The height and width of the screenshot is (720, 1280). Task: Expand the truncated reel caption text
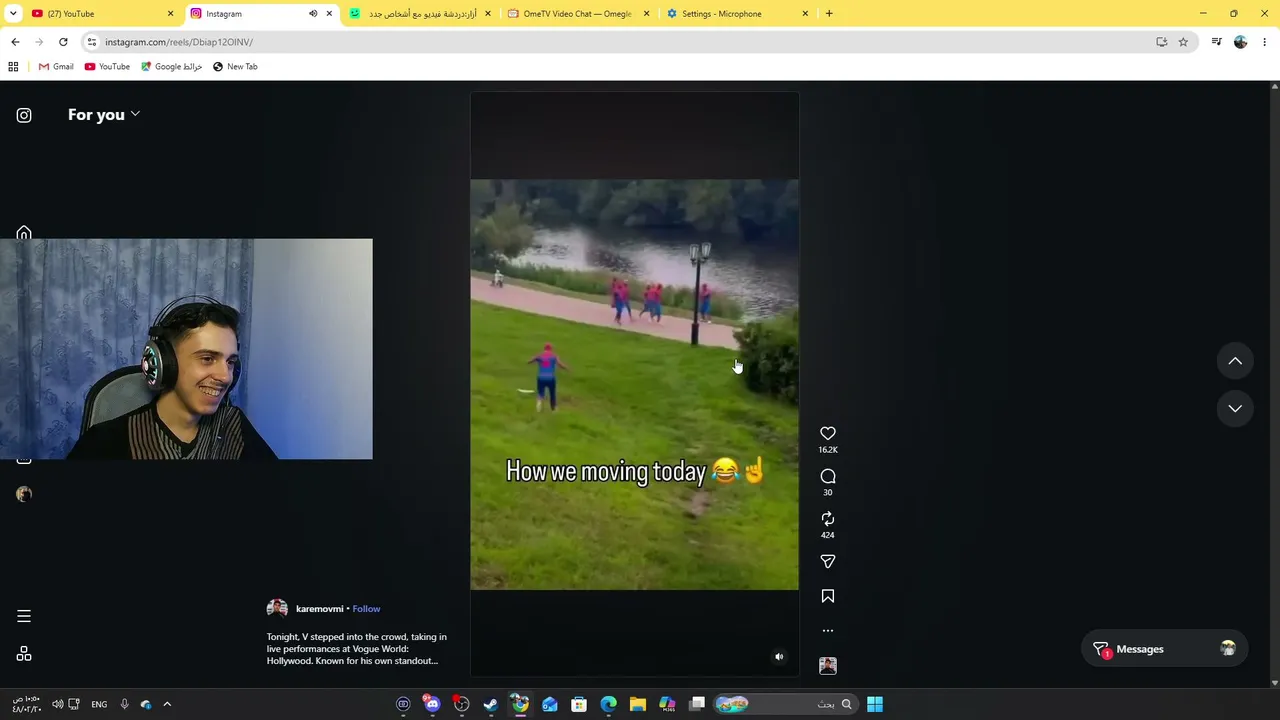[x=356, y=649]
